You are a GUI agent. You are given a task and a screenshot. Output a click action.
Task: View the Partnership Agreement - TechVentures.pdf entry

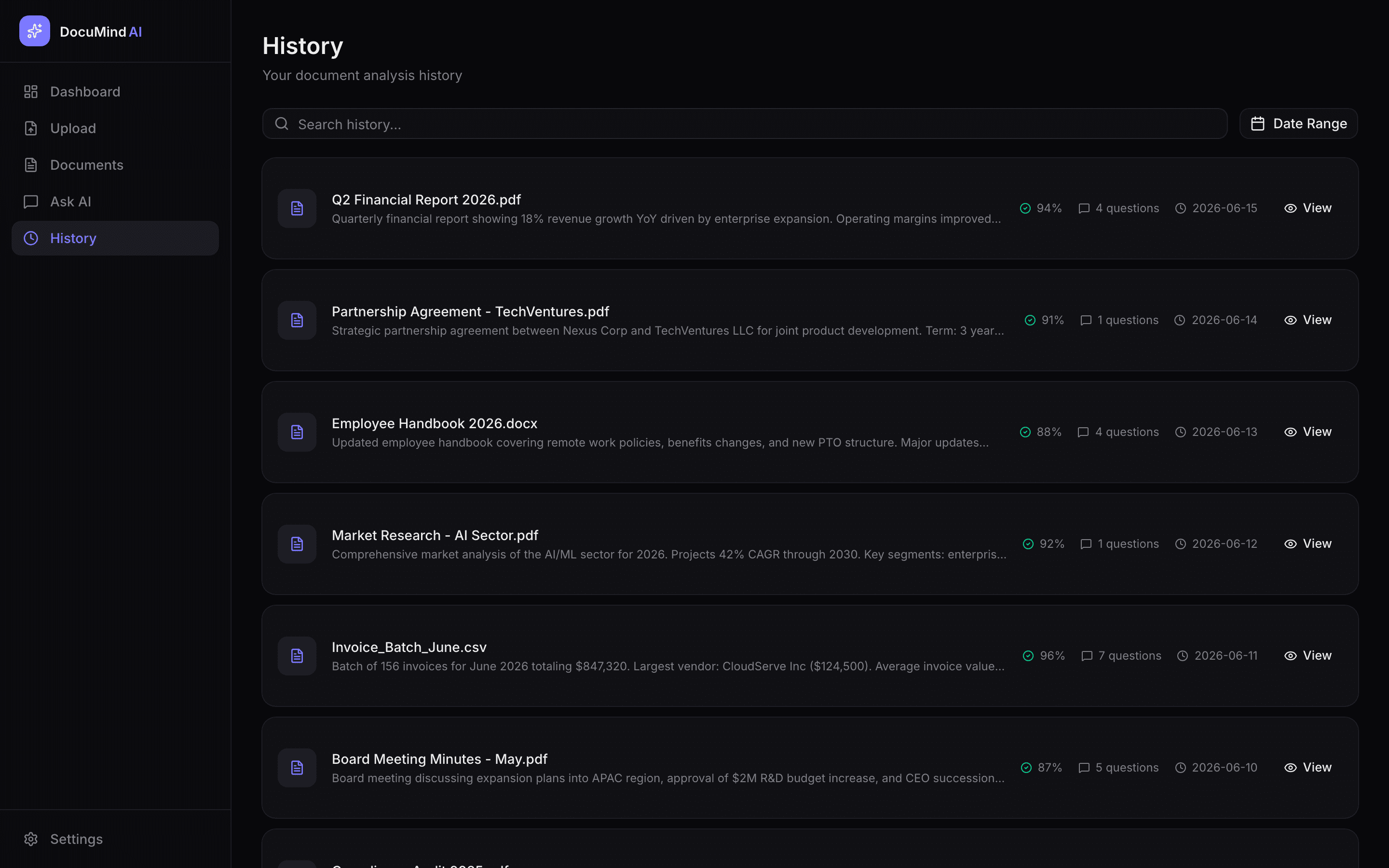pos(1307,320)
